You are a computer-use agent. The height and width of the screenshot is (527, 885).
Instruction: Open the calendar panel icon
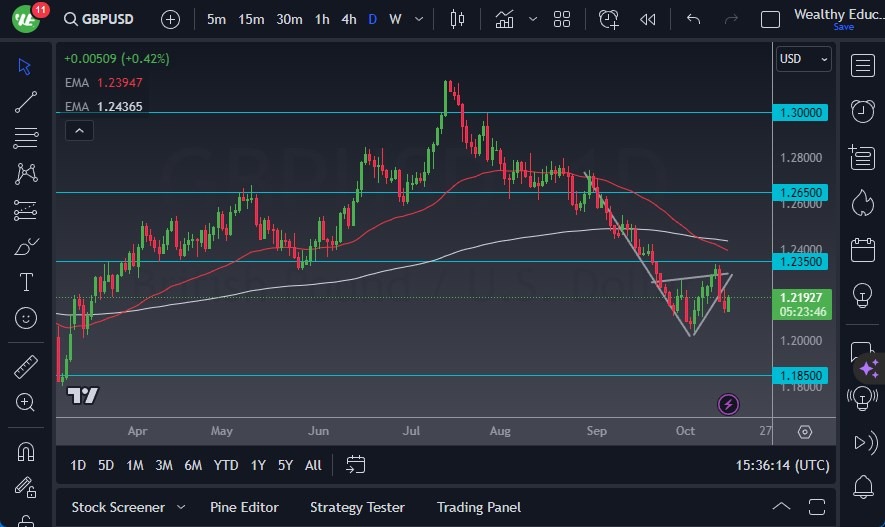click(862, 249)
